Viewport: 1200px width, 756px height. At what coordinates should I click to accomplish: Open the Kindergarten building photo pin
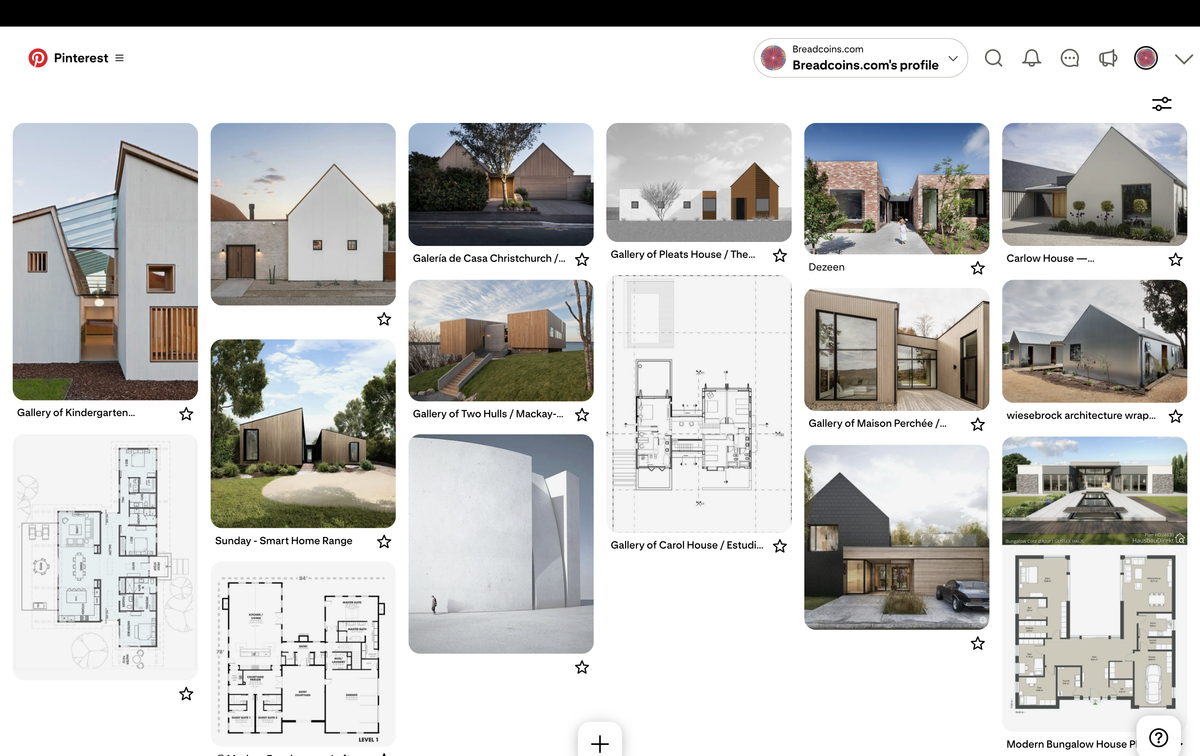(x=105, y=262)
